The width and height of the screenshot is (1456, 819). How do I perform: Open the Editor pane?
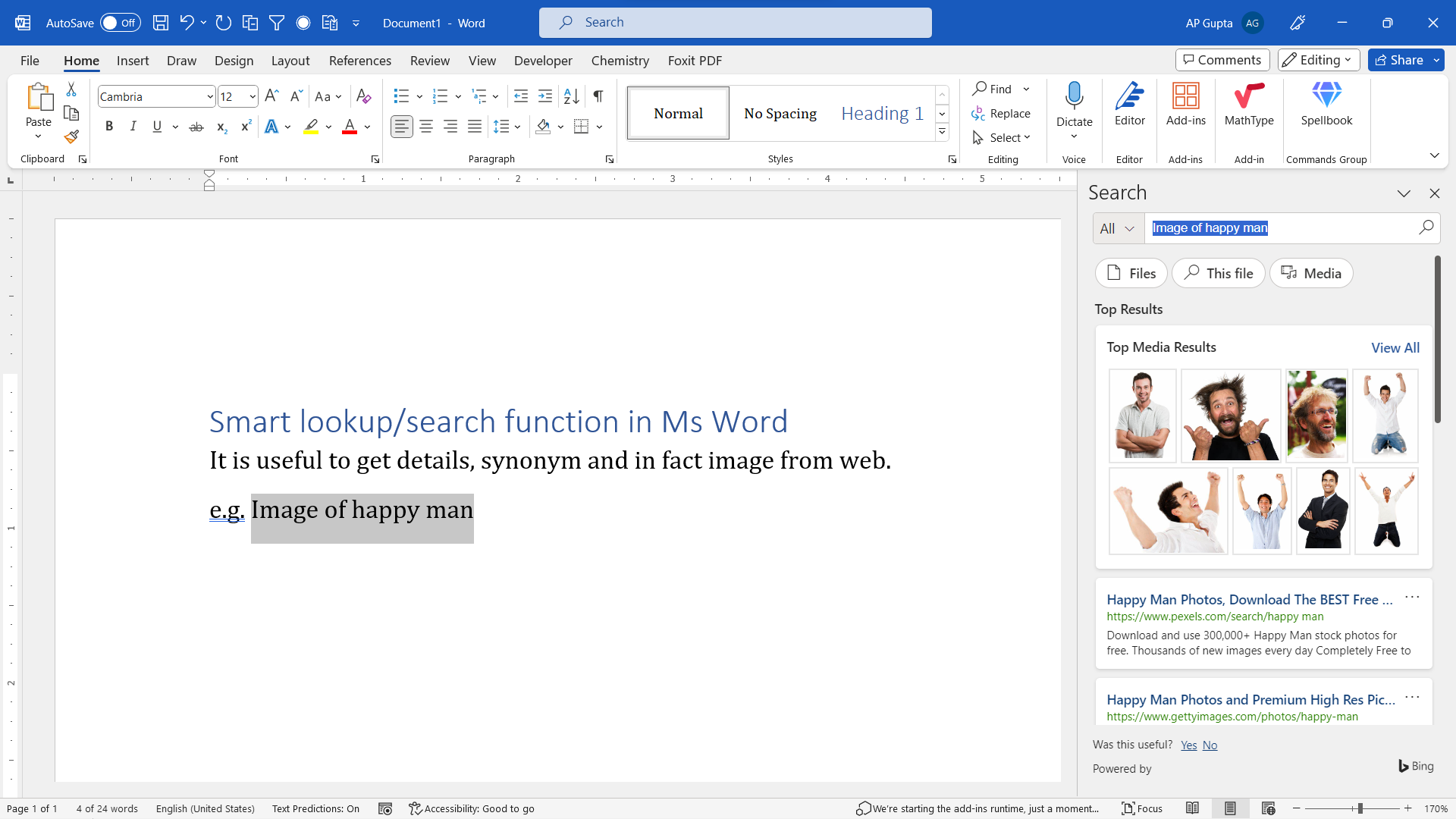coord(1129,106)
